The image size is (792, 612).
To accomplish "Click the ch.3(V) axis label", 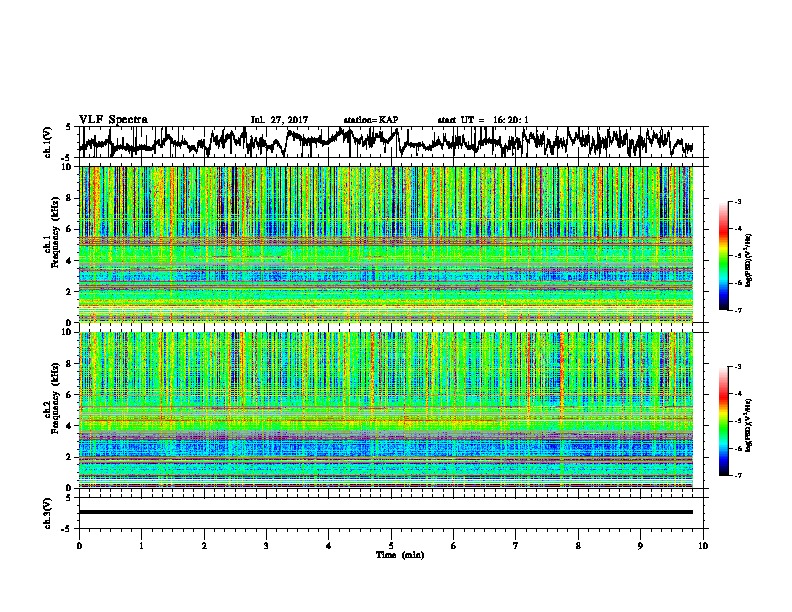I will (47, 513).
